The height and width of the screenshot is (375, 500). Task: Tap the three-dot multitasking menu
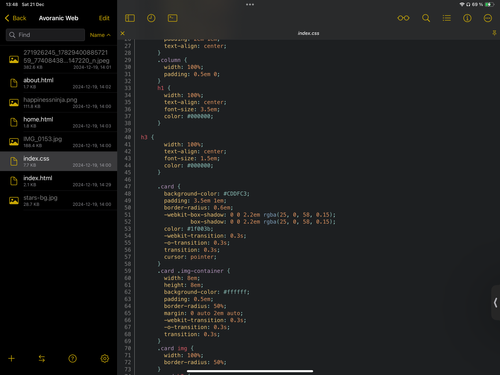(x=250, y=5)
